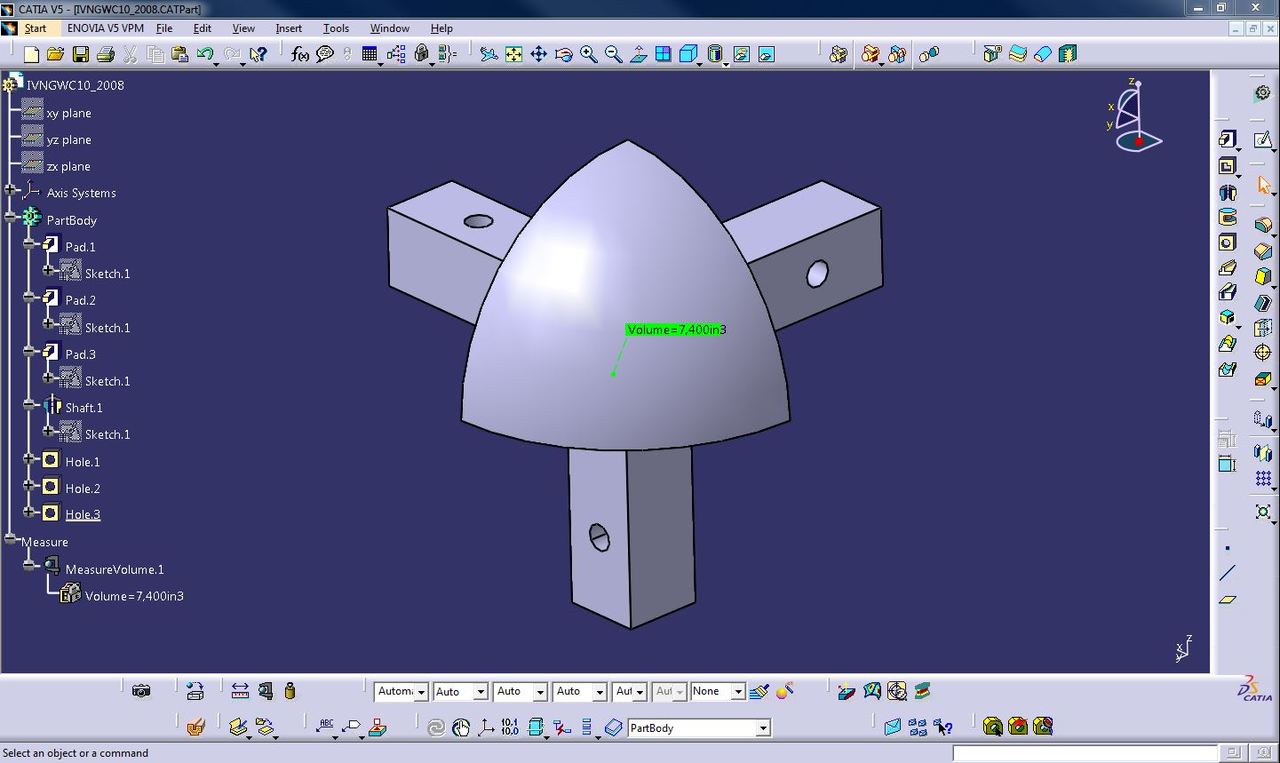Click the What's This help cursor icon
The image size is (1280, 763).
[258, 54]
